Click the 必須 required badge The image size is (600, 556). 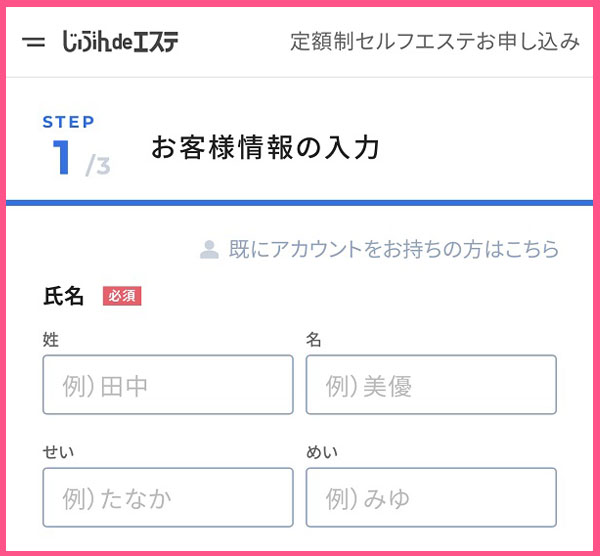(122, 296)
